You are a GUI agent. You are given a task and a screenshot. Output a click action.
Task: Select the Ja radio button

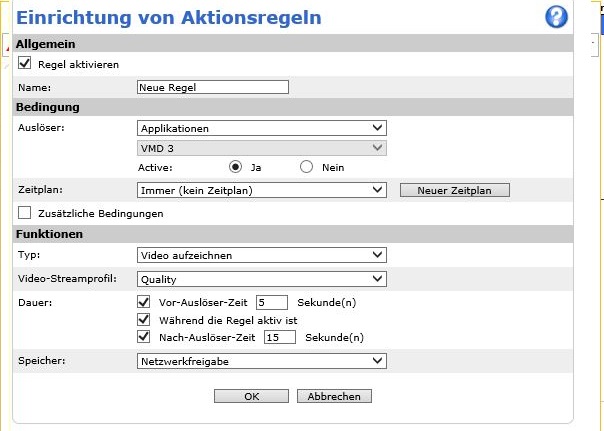(236, 167)
